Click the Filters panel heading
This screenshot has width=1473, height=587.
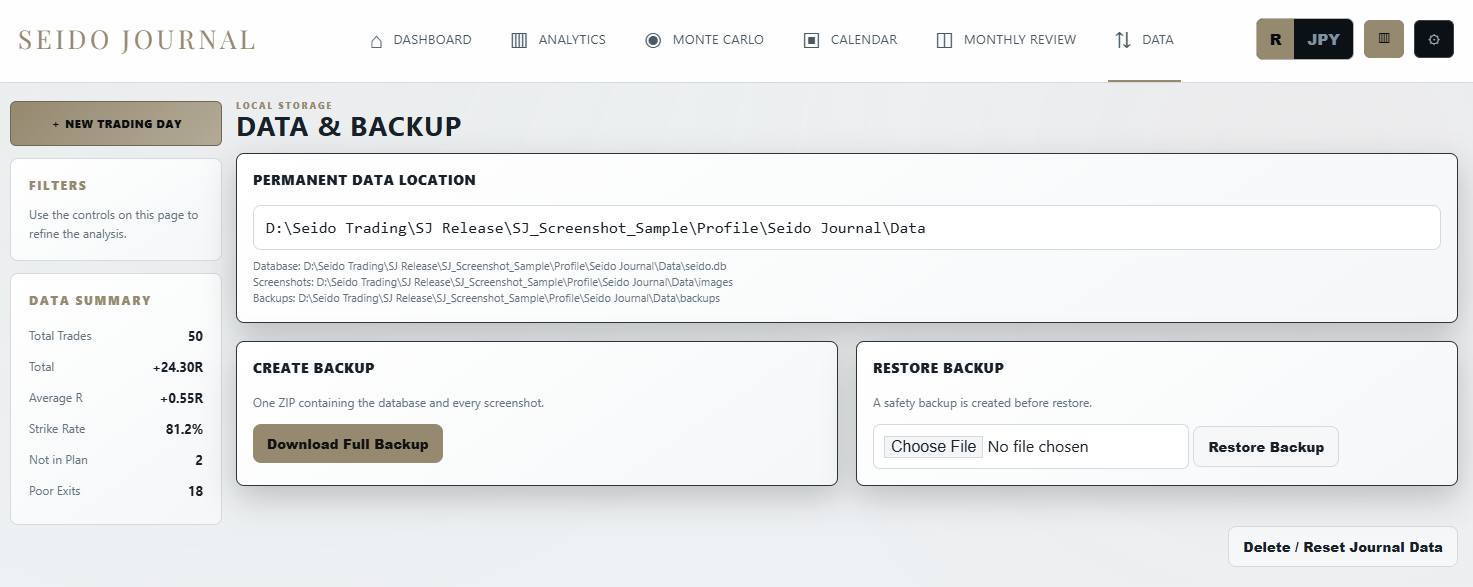pyautogui.click(x=58, y=186)
